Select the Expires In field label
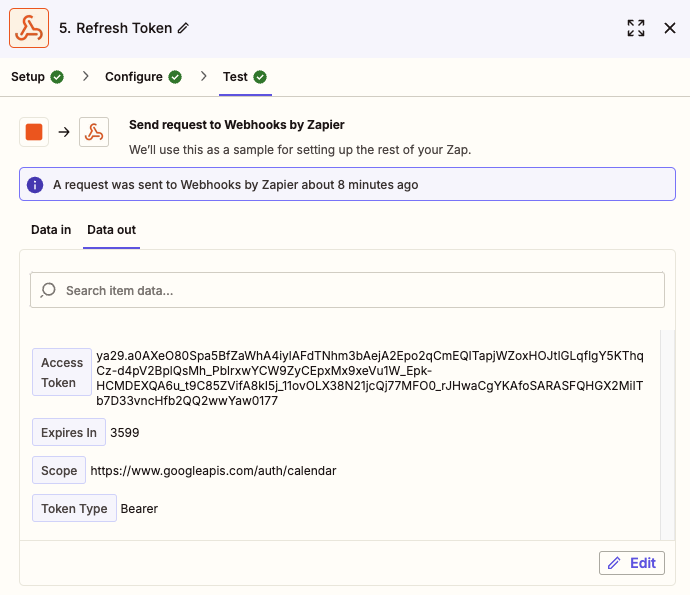690x595 pixels. (69, 432)
